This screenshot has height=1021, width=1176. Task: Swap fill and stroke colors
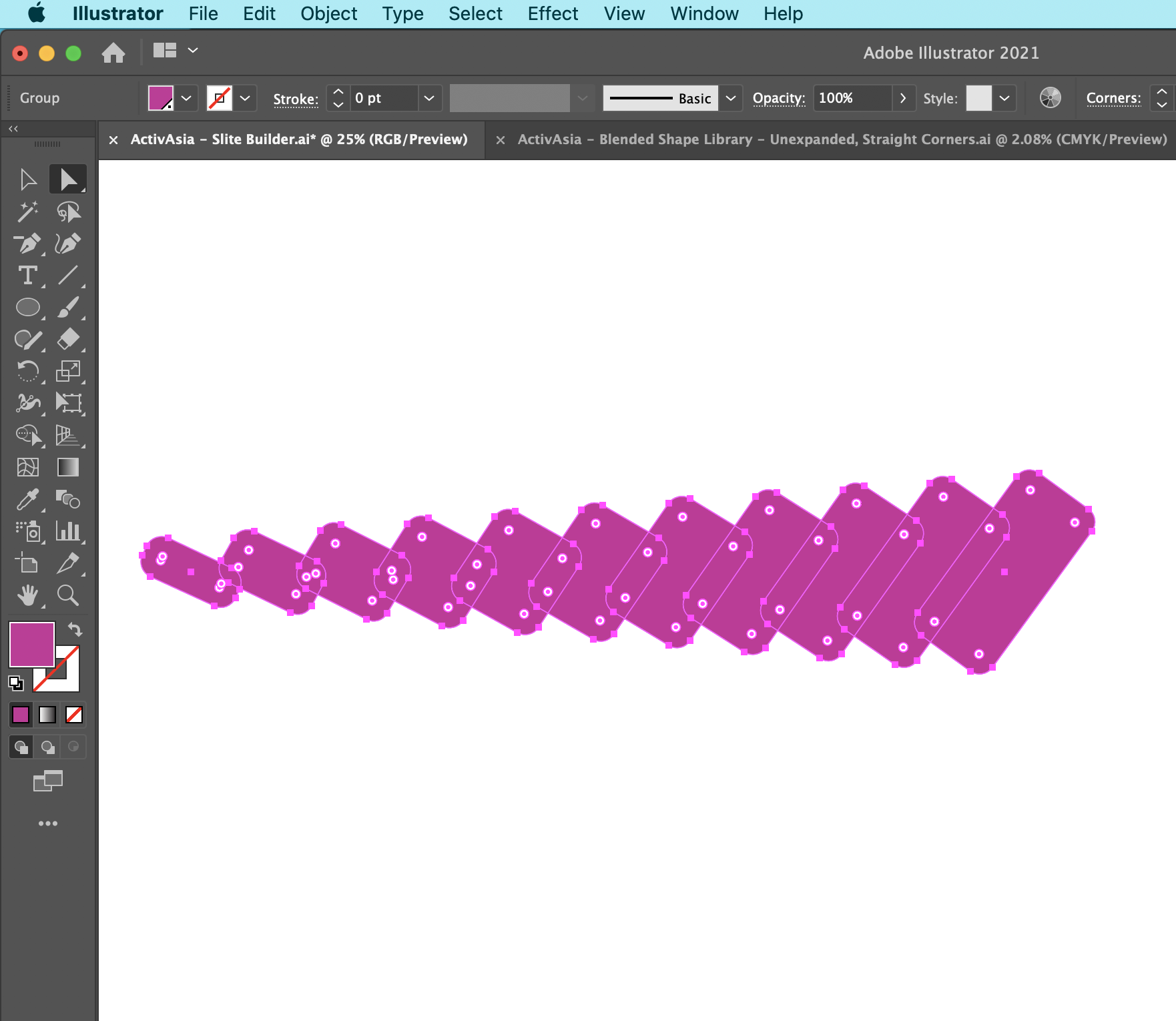tap(75, 629)
